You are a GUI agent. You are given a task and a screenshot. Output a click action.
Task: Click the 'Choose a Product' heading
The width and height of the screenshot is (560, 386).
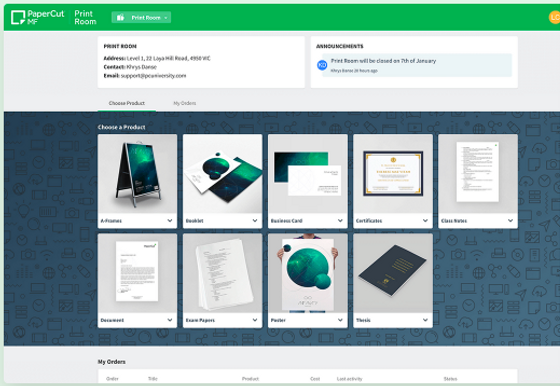(121, 127)
